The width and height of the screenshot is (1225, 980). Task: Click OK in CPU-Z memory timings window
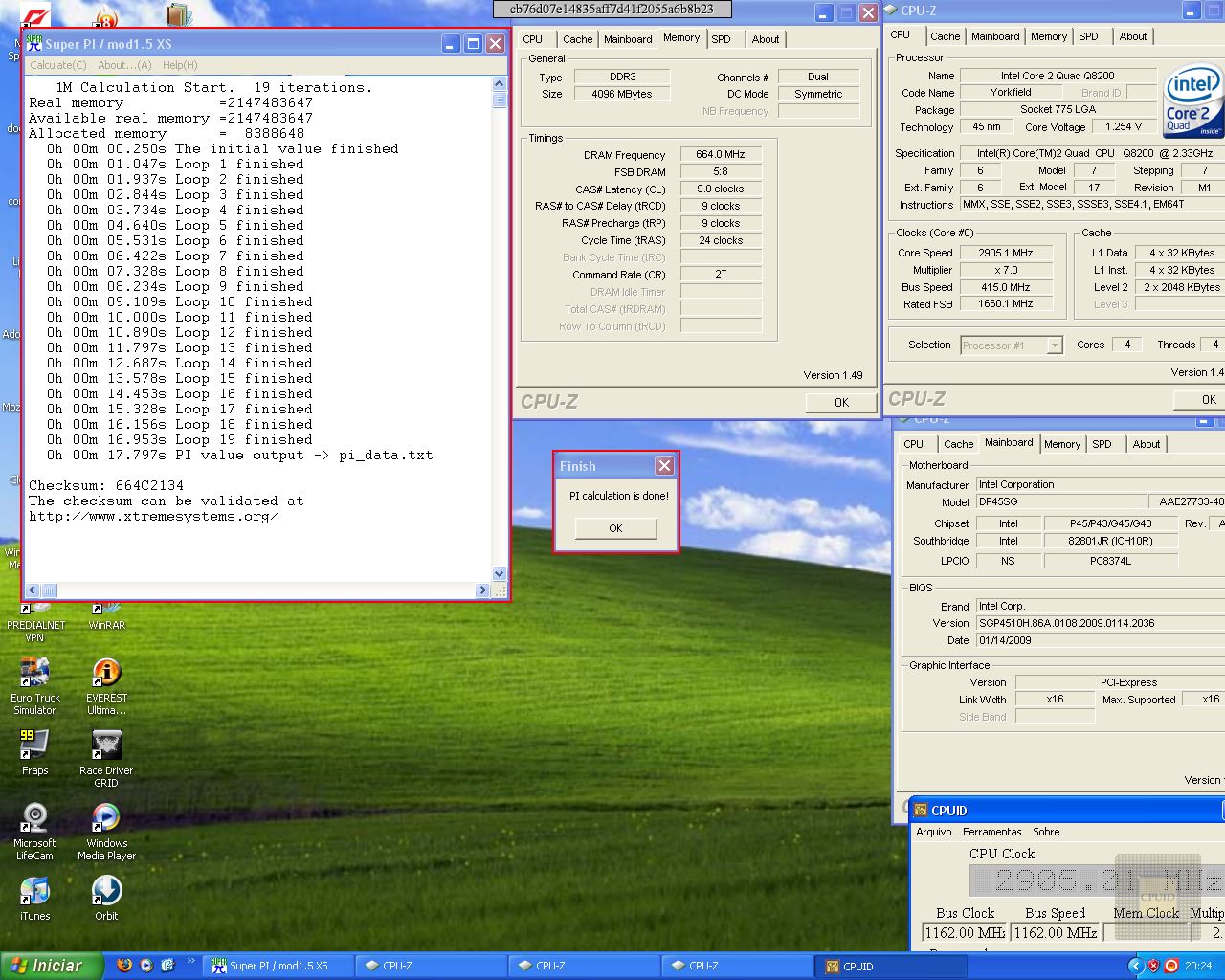click(x=841, y=402)
